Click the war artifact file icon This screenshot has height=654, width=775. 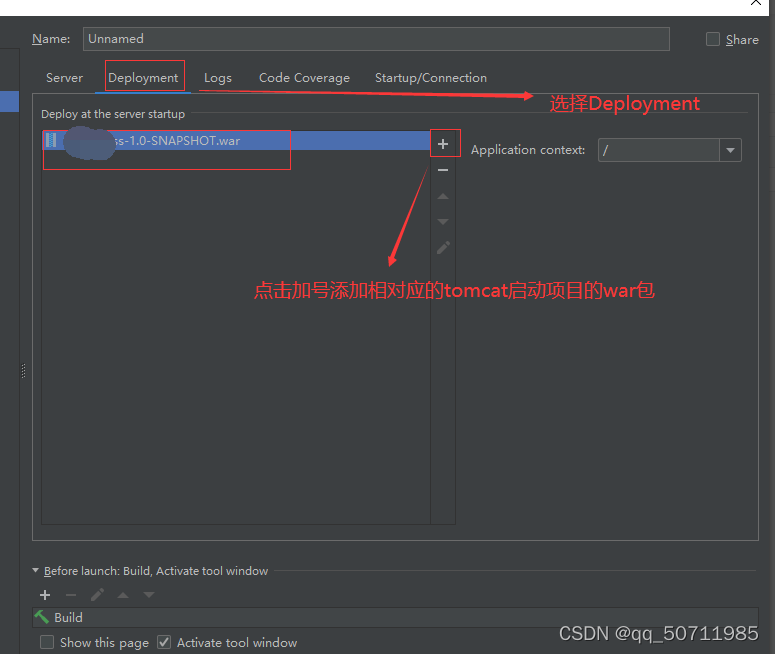pyautogui.click(x=51, y=140)
